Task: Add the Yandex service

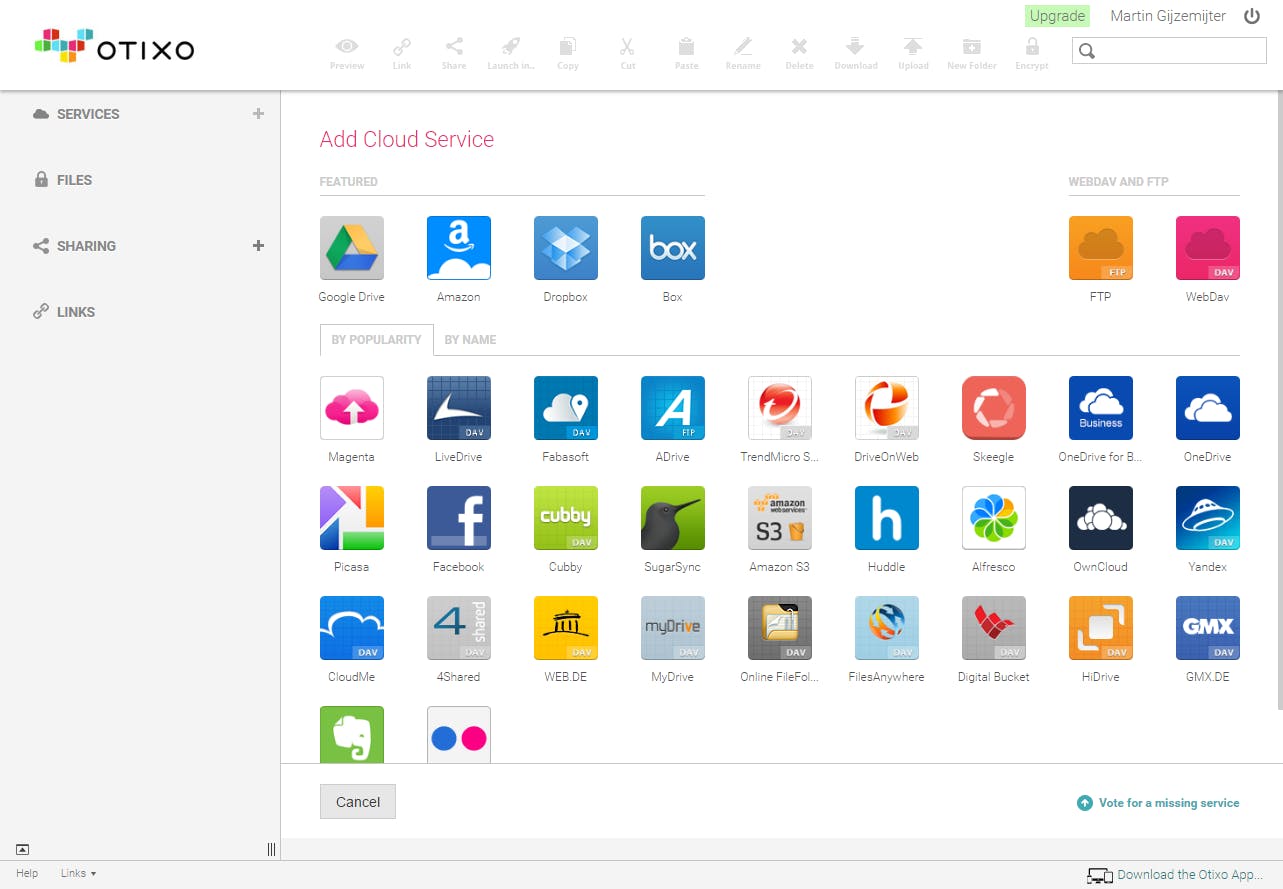Action: 1207,518
